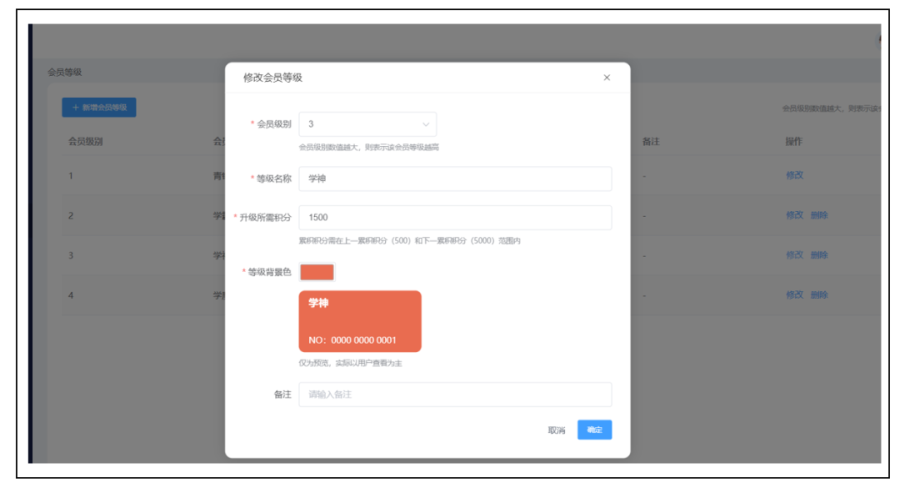The width and height of the screenshot is (900, 488).
Task: Click 删除 link in level 4 row
Action: (819, 295)
